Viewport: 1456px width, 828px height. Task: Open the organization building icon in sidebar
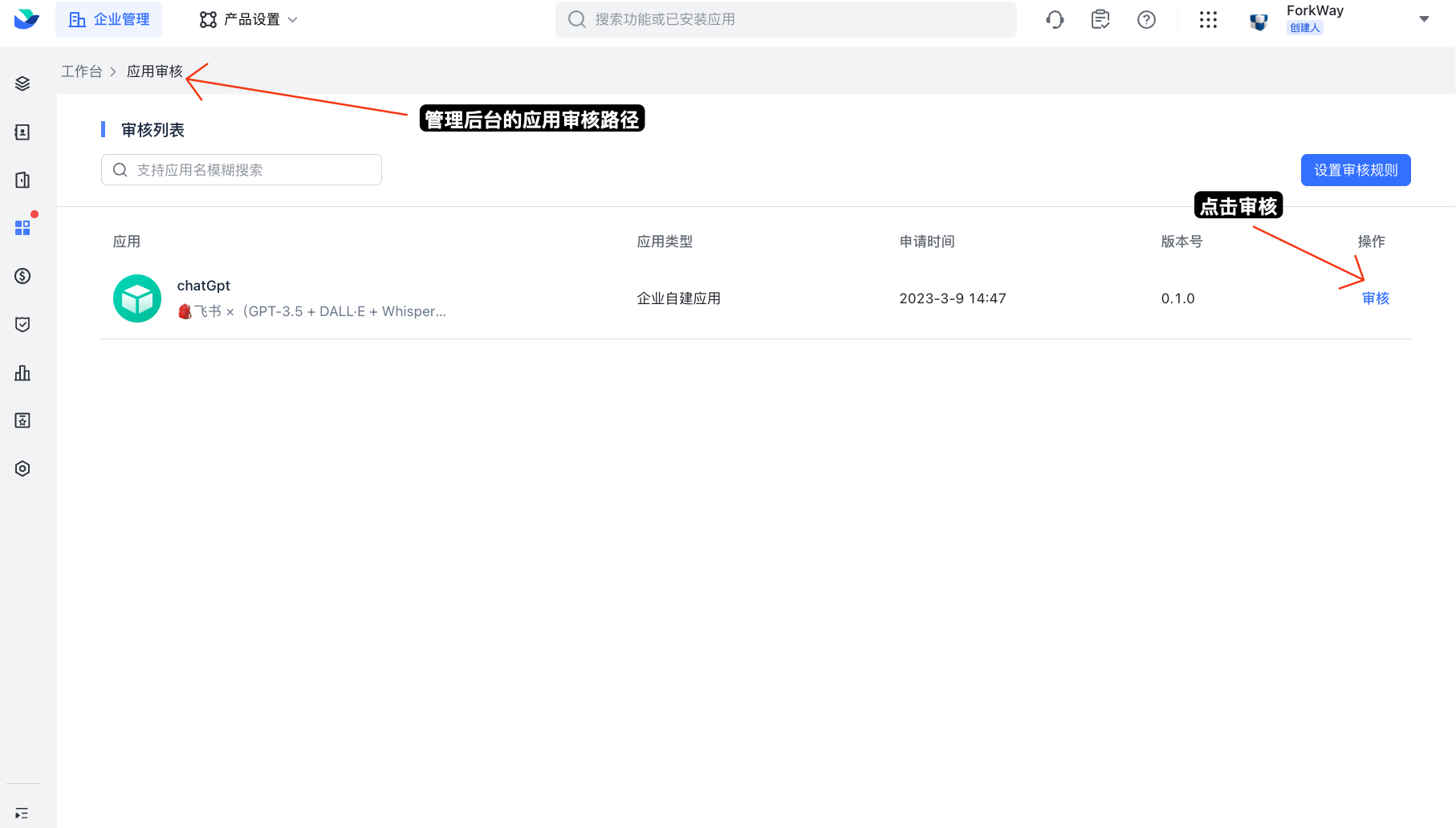(22, 180)
